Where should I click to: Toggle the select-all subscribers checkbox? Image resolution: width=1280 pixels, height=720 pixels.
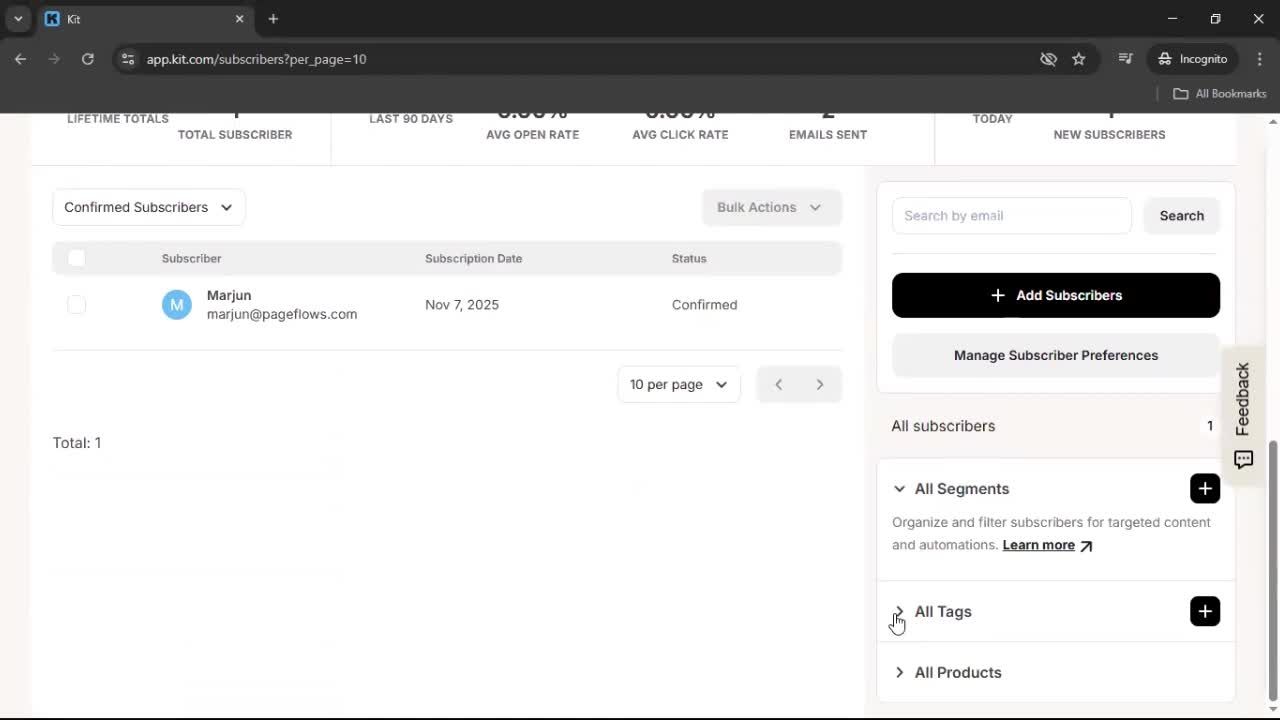[x=76, y=257]
